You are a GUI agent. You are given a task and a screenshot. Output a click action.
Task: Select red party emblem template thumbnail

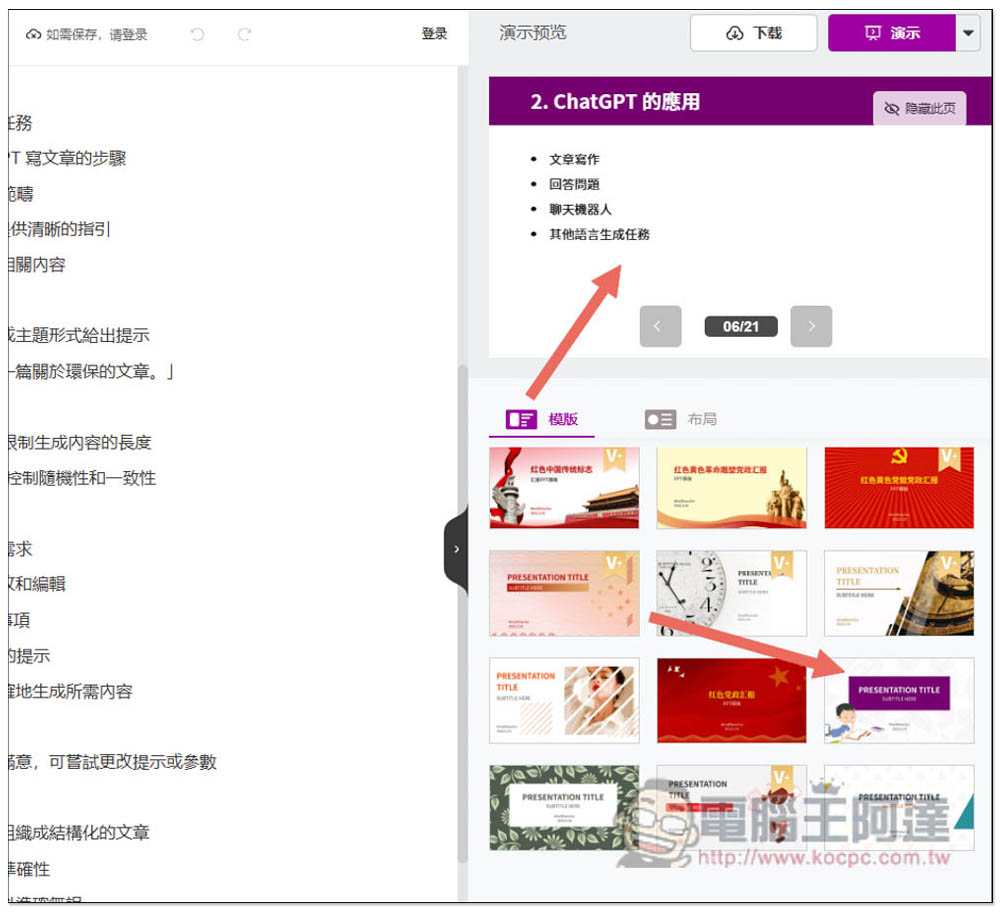tap(899, 488)
